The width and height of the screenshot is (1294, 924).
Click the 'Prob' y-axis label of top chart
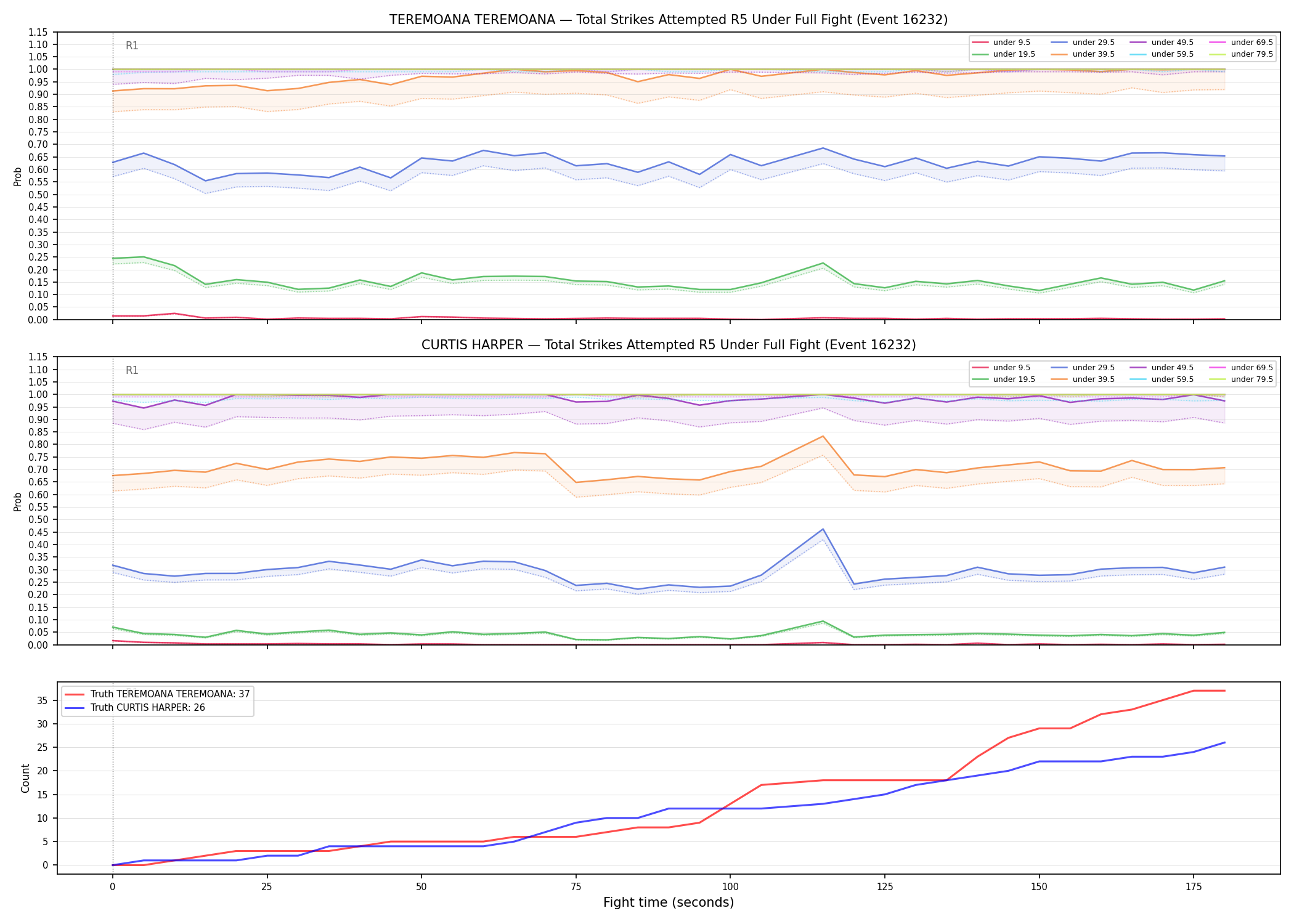pyautogui.click(x=18, y=176)
